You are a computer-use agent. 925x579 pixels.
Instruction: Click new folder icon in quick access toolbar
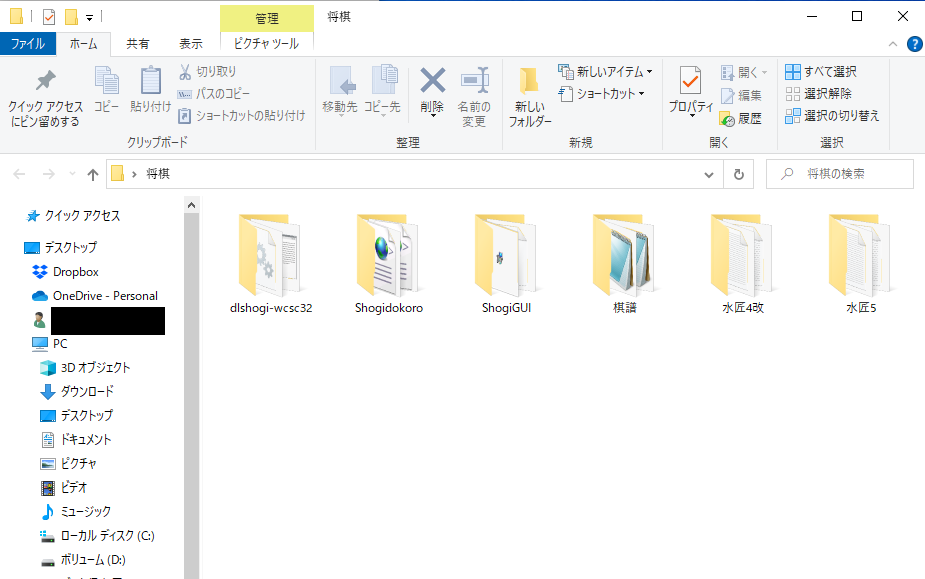pos(71,17)
